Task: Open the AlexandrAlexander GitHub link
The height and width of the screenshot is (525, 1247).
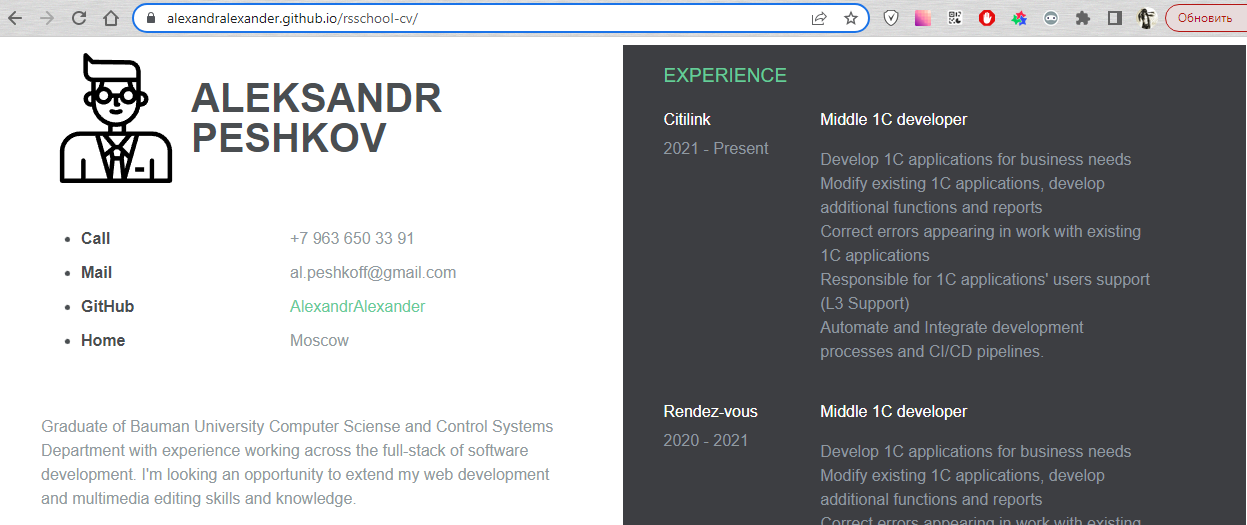Action: pyautogui.click(x=357, y=306)
